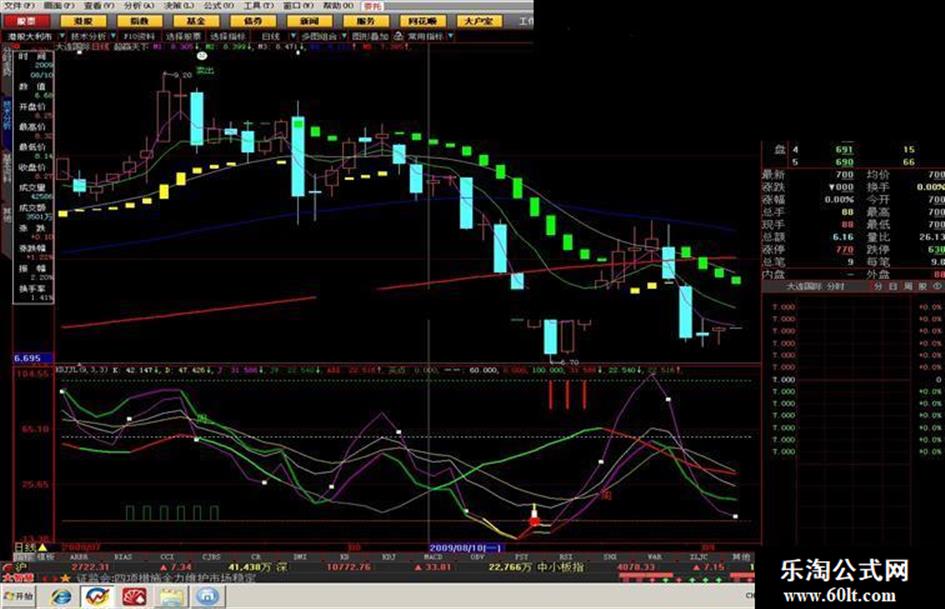Click the red upward arrow signal on the KDJ chart
The image size is (945, 609).
point(534,516)
